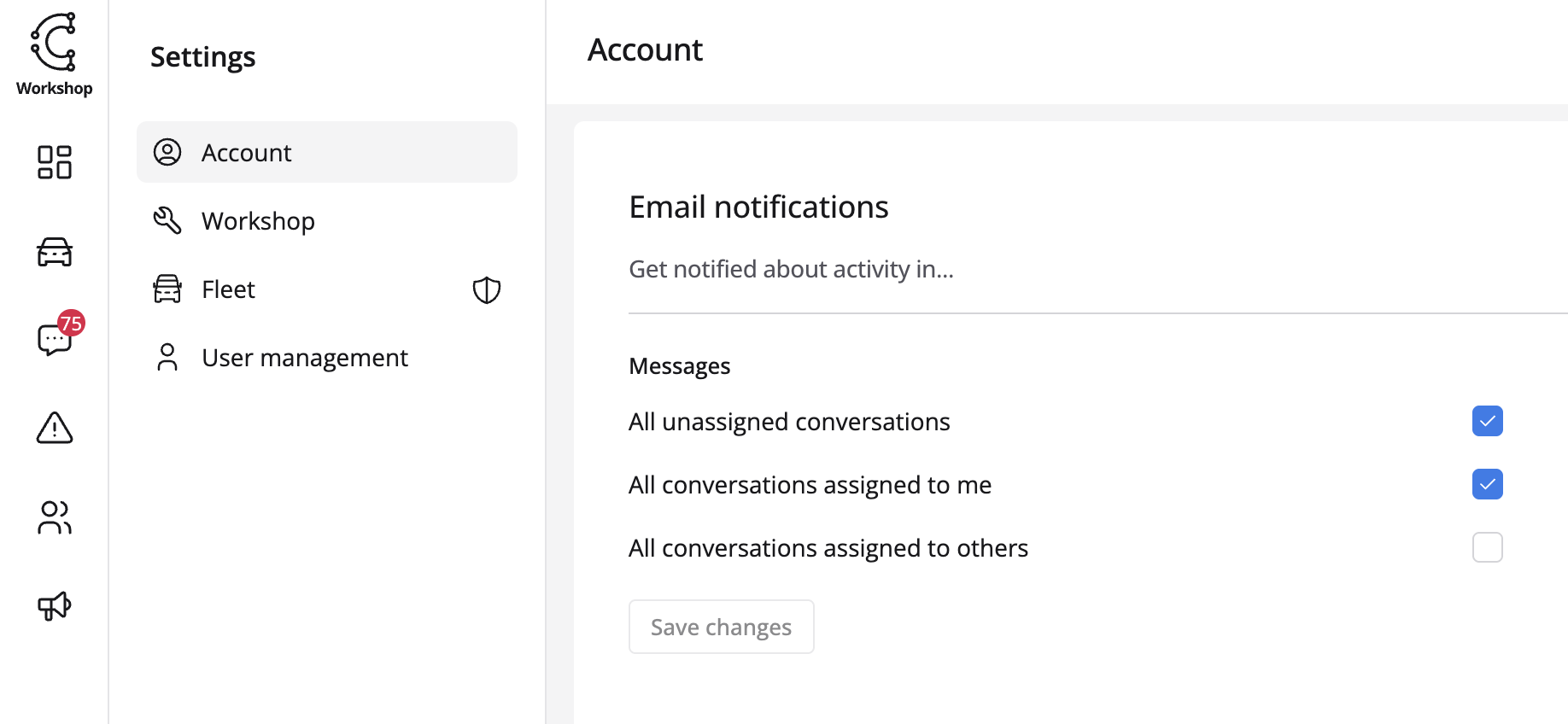Open messages chat icon with 75 badge
The height and width of the screenshot is (724, 1568).
coord(55,339)
